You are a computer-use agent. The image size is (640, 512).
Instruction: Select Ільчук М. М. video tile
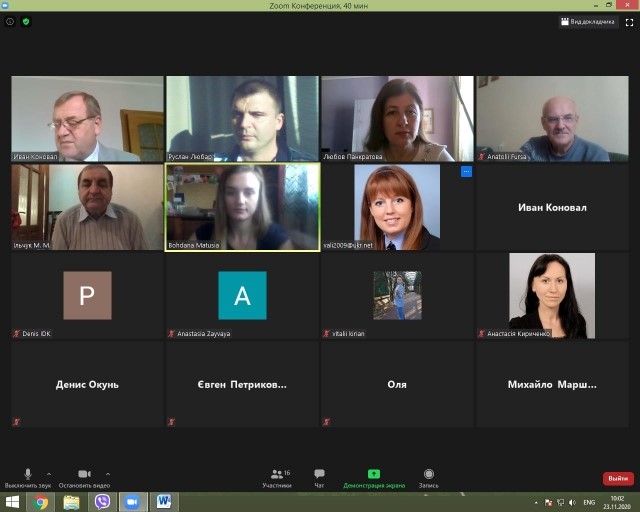point(87,207)
